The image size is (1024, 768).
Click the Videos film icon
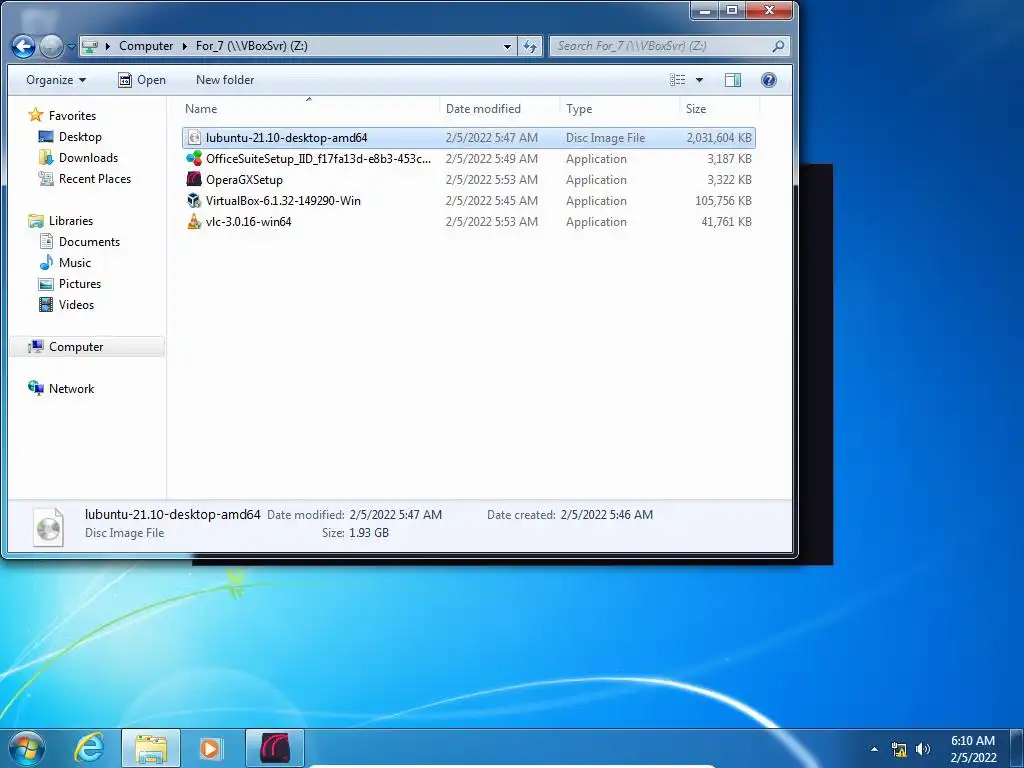click(x=46, y=304)
